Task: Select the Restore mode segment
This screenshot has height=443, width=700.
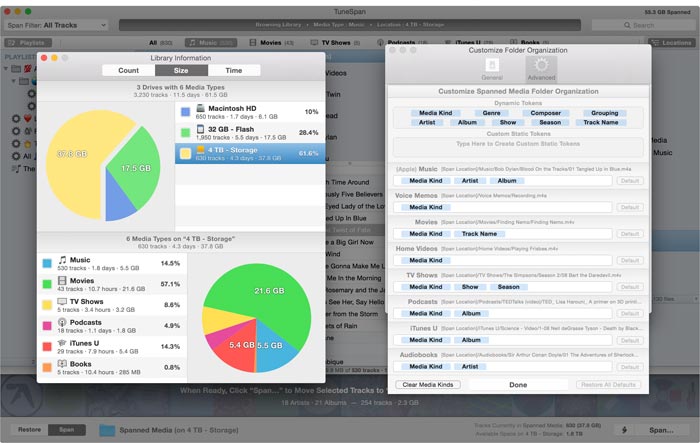Action: point(29,430)
